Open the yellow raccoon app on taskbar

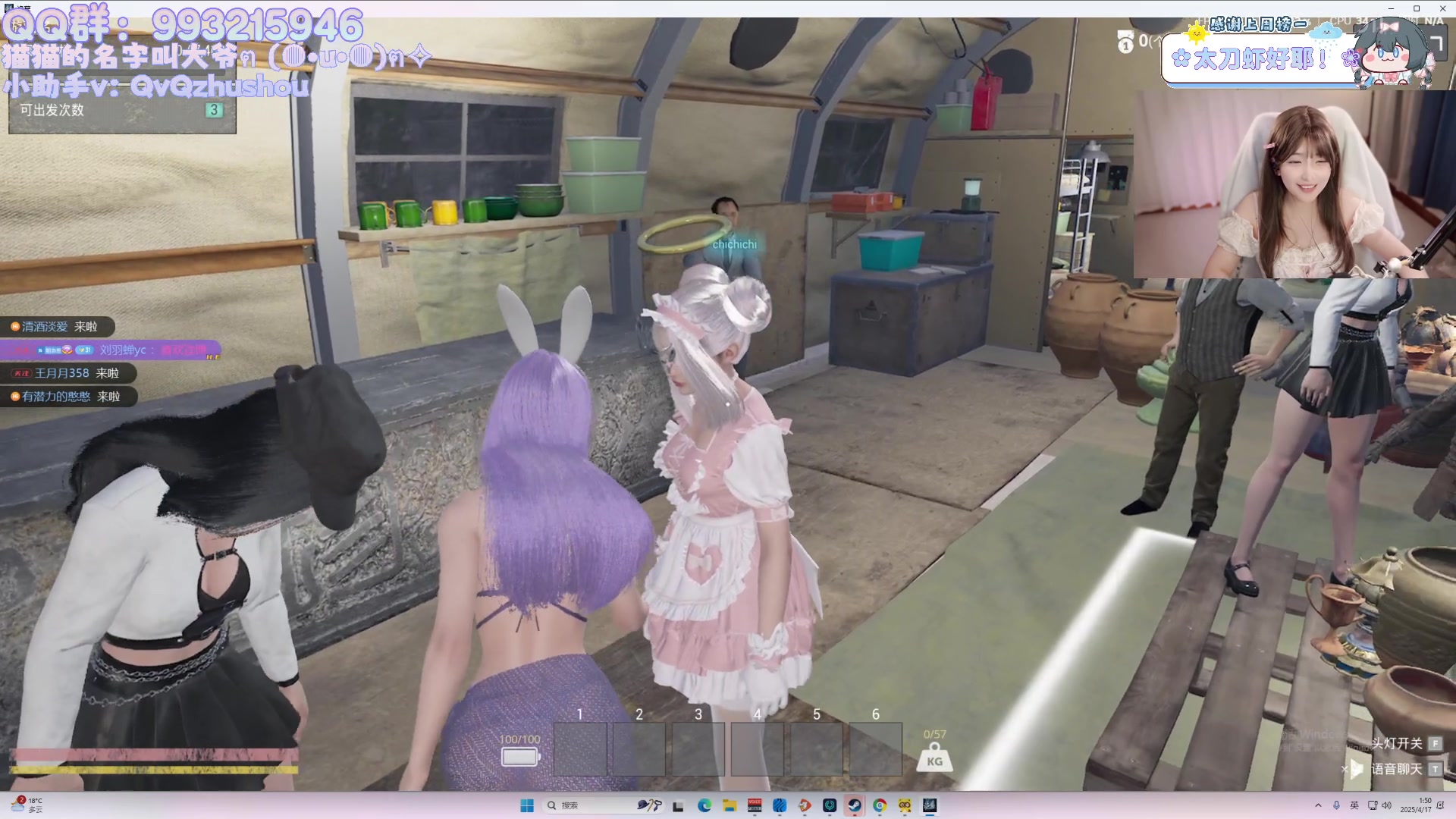click(905, 805)
